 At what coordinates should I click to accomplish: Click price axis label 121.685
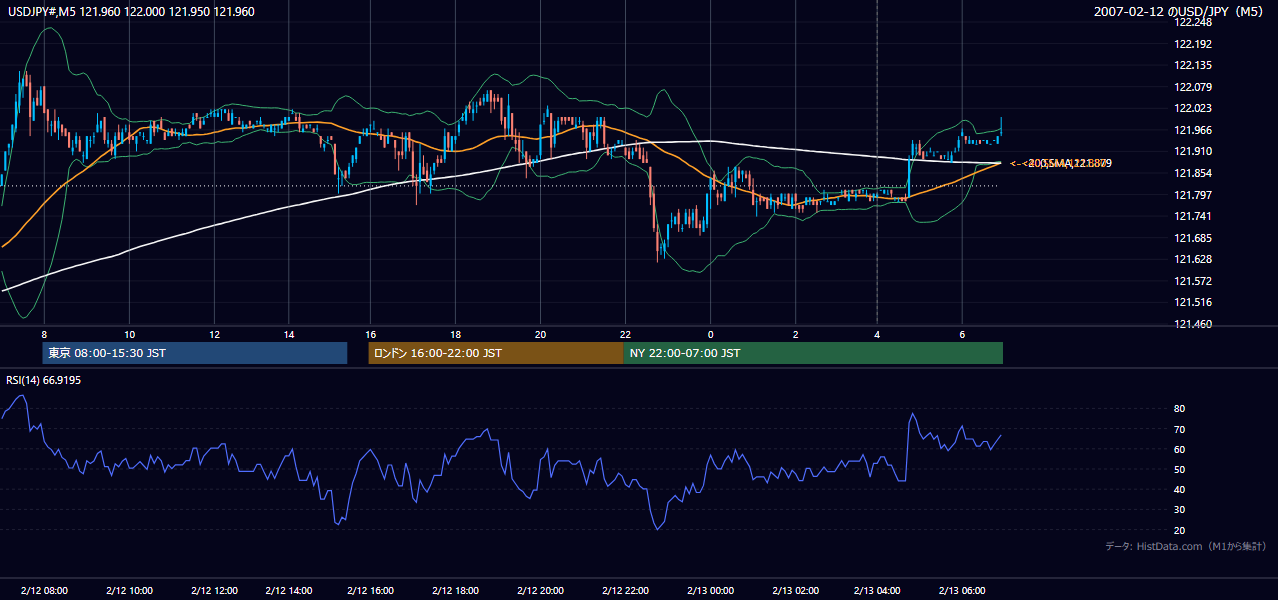[x=1194, y=238]
